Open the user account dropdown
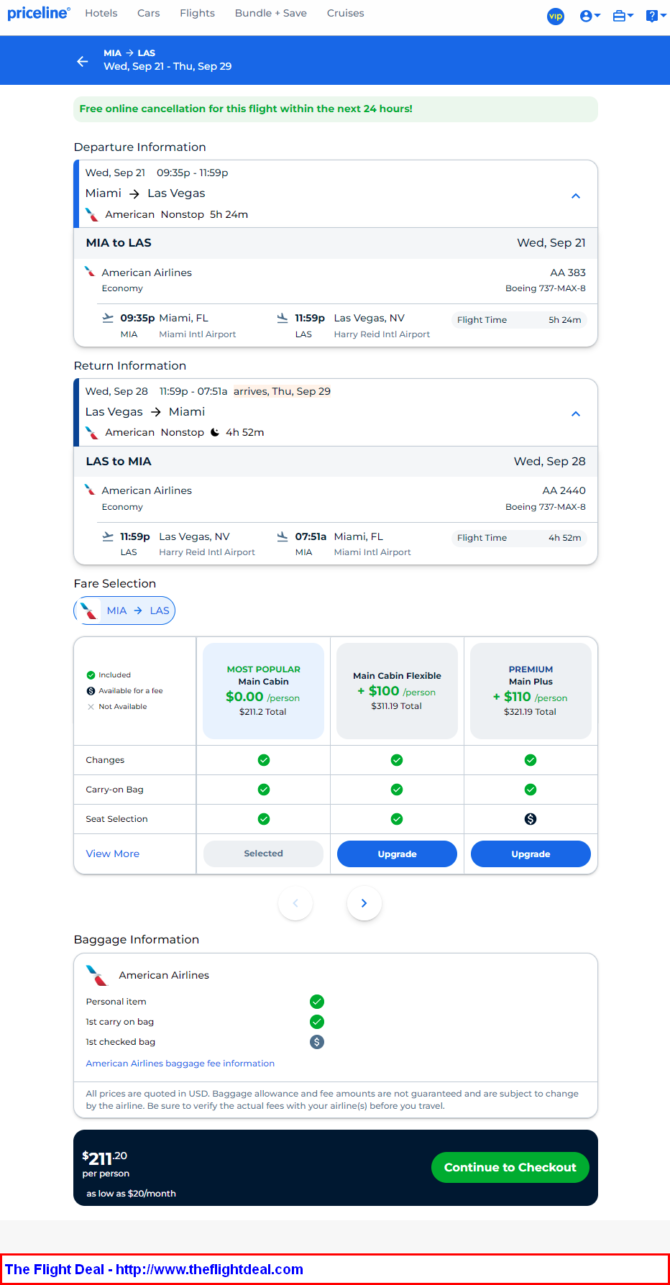The image size is (670, 1285). [x=590, y=16]
